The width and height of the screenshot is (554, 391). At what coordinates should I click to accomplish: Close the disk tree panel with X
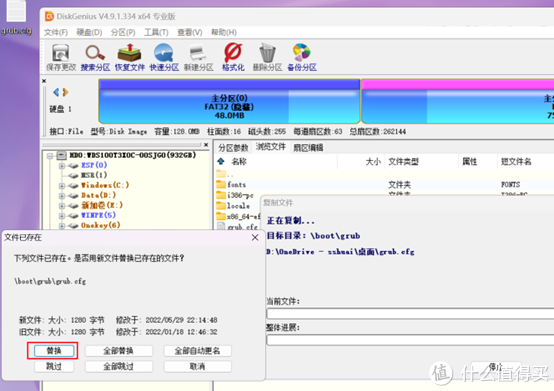206,145
